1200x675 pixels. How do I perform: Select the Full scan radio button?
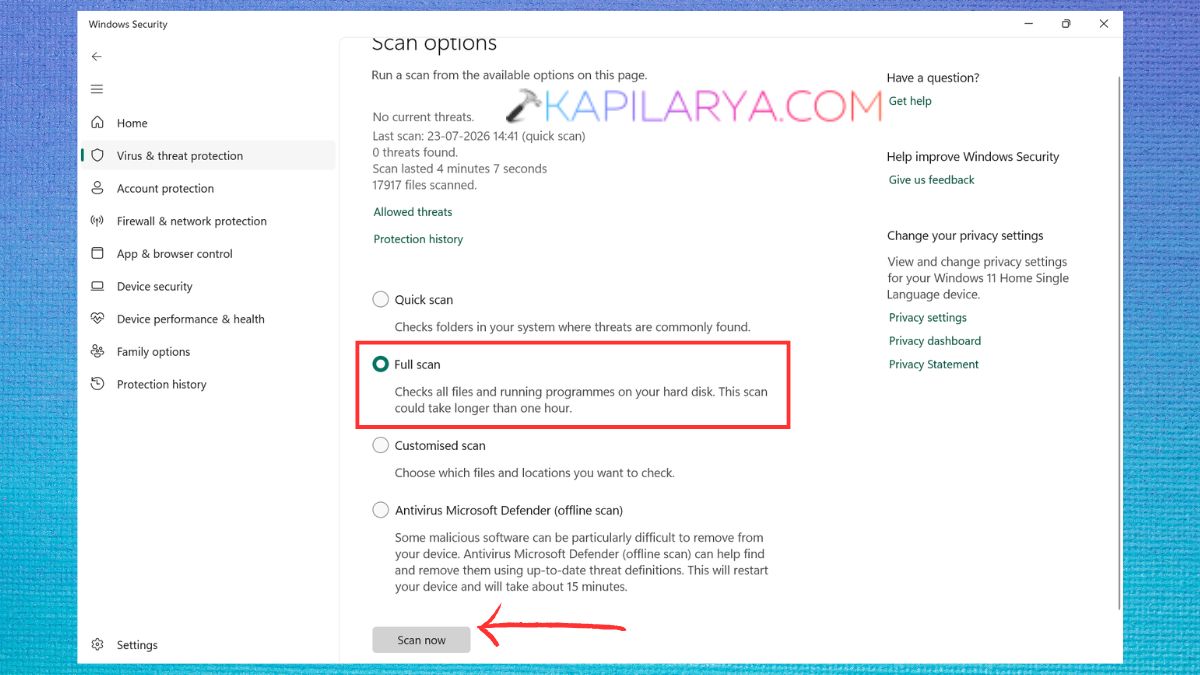380,364
